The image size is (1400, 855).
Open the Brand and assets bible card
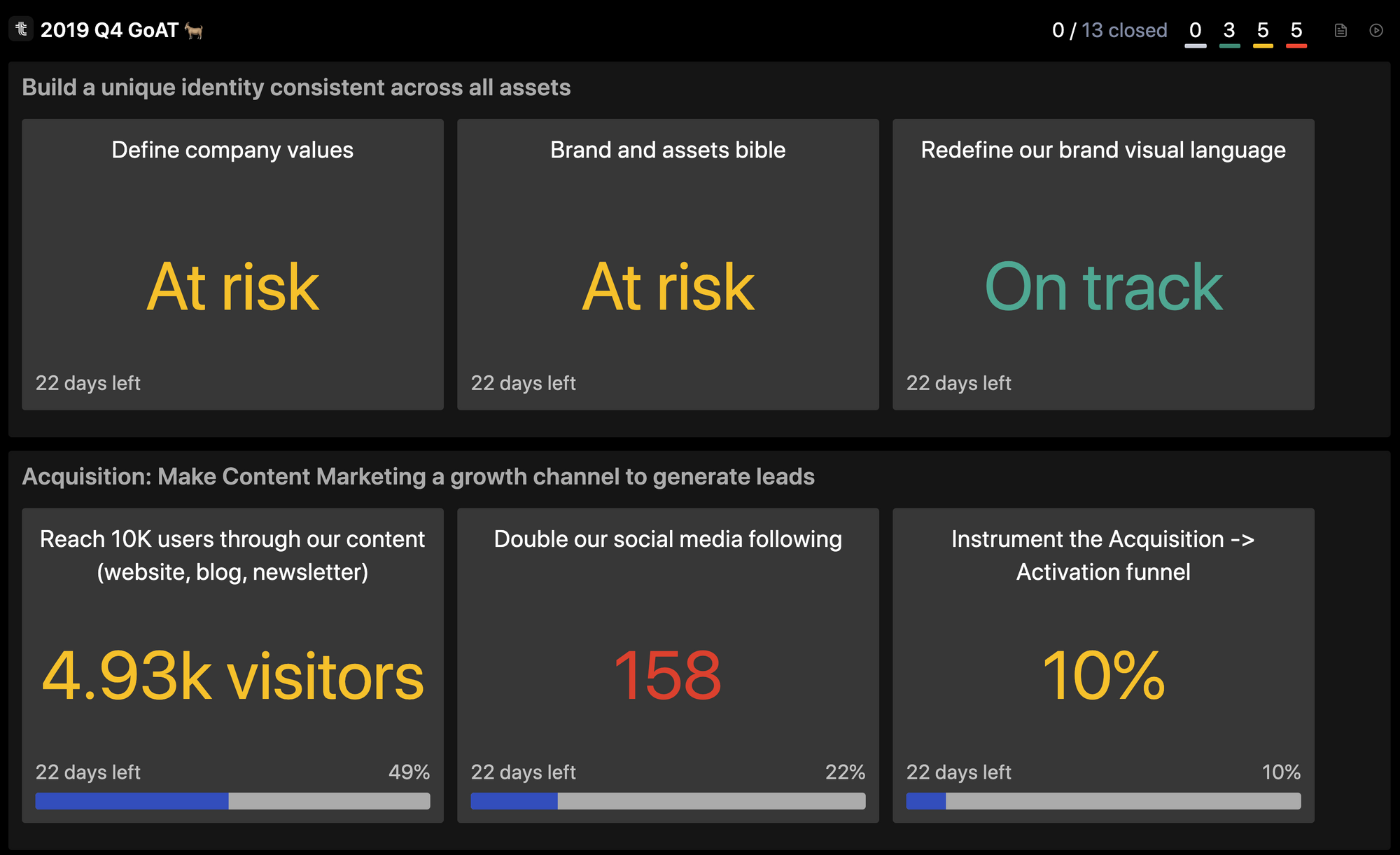coord(668,150)
